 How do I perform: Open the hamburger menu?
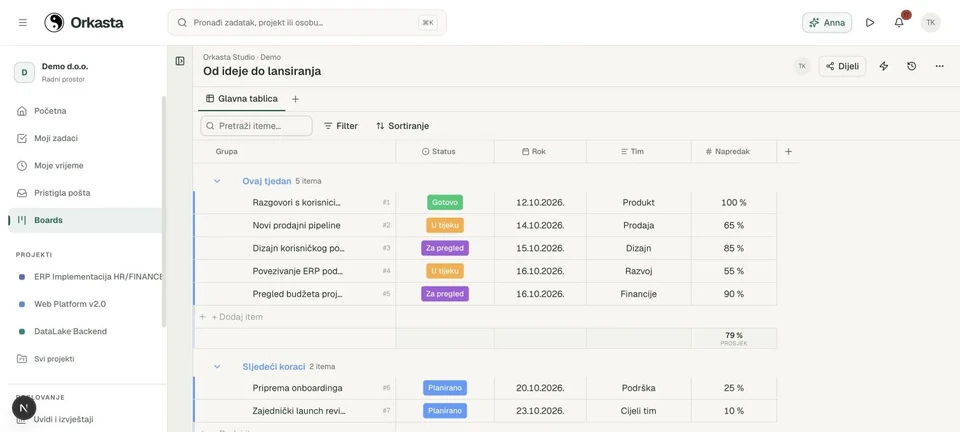tap(23, 23)
